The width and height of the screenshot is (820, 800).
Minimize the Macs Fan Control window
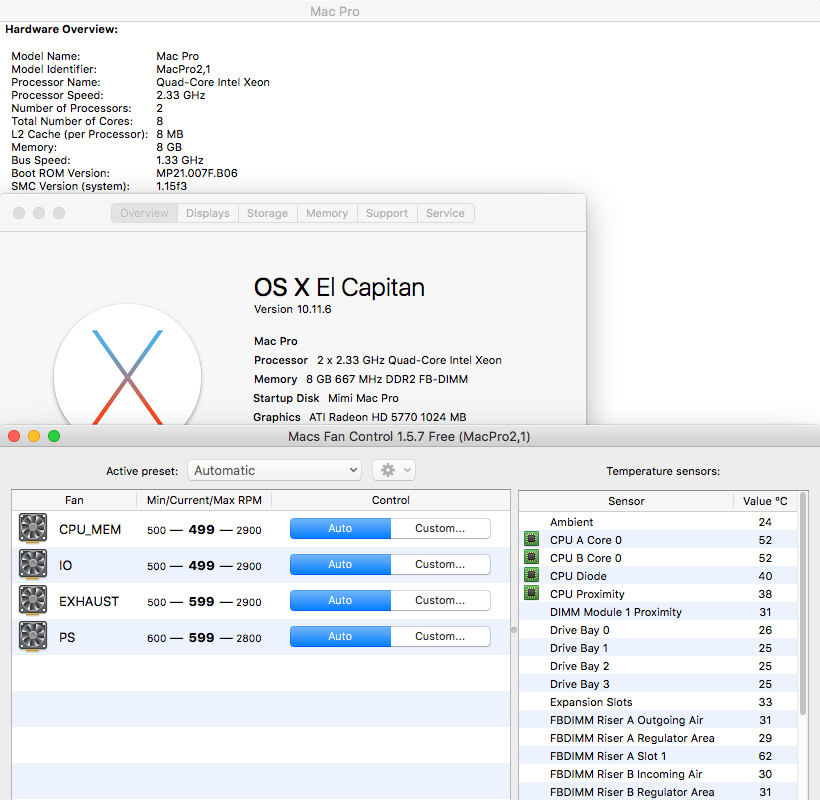click(x=34, y=436)
